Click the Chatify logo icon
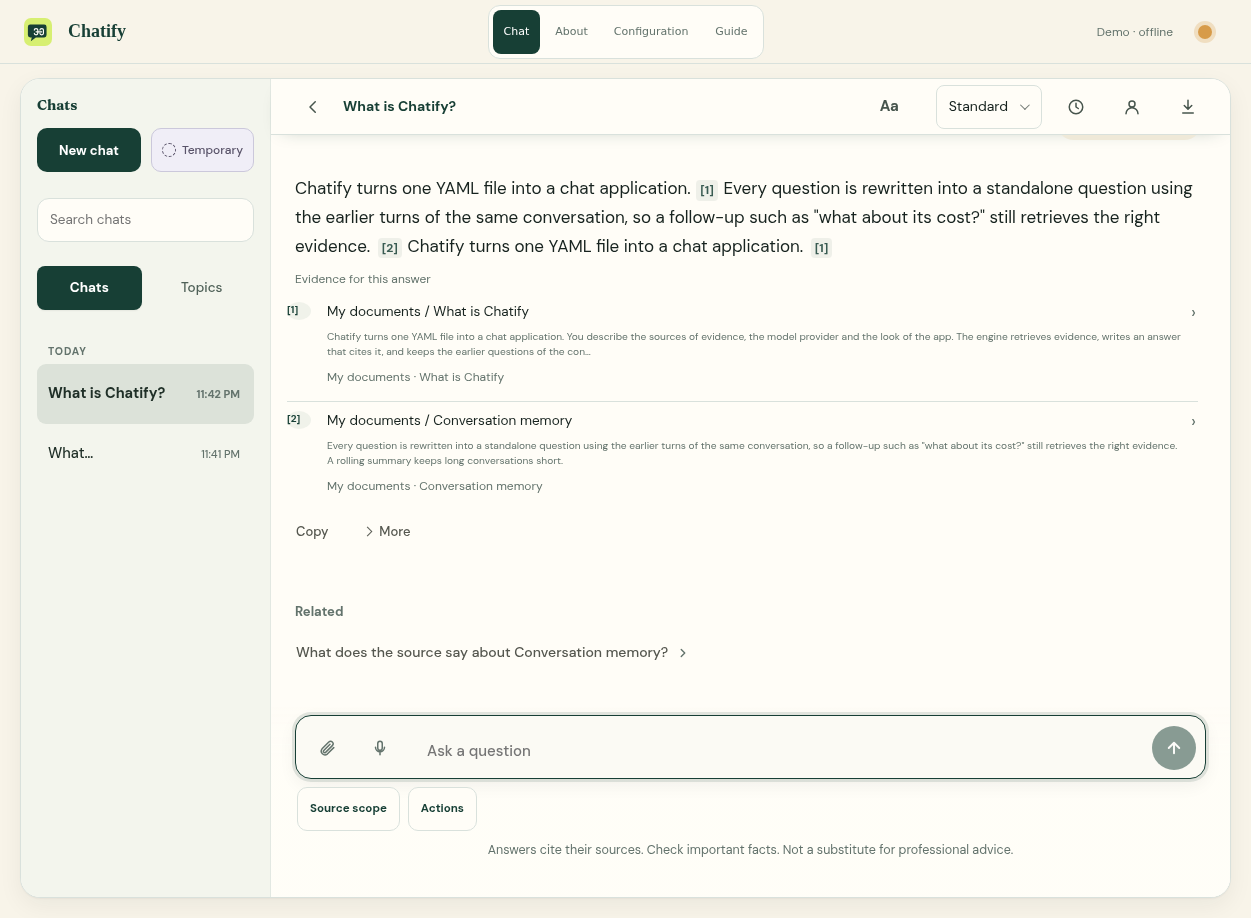This screenshot has width=1251, height=918. click(x=38, y=32)
